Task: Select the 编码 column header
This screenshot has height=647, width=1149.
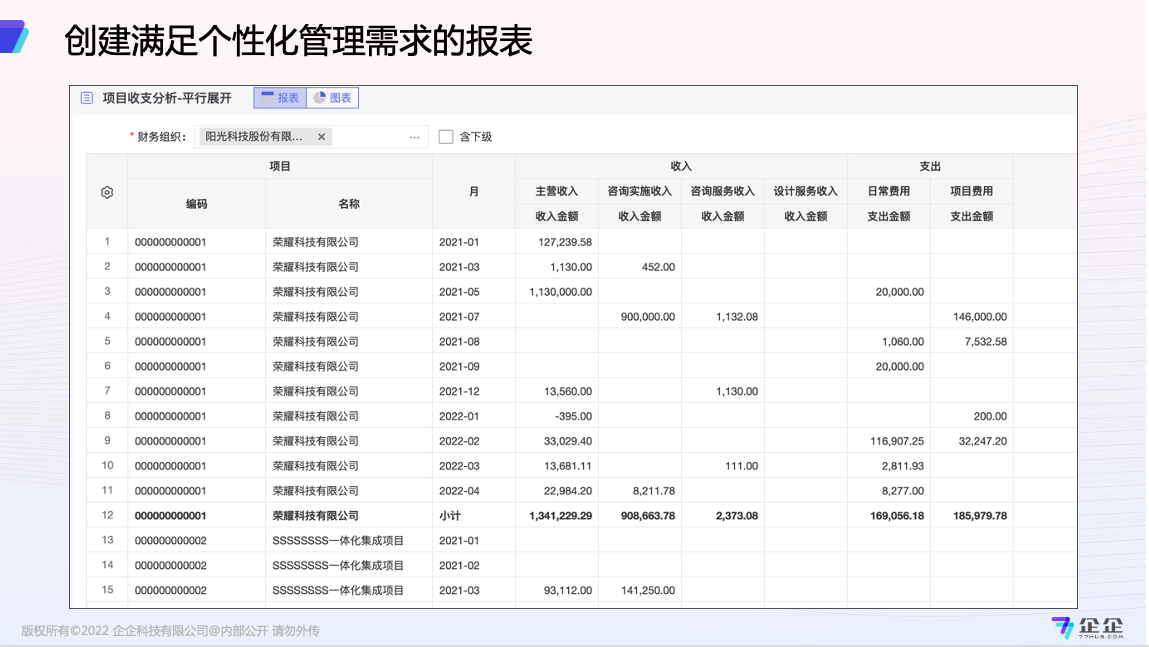Action: click(196, 204)
